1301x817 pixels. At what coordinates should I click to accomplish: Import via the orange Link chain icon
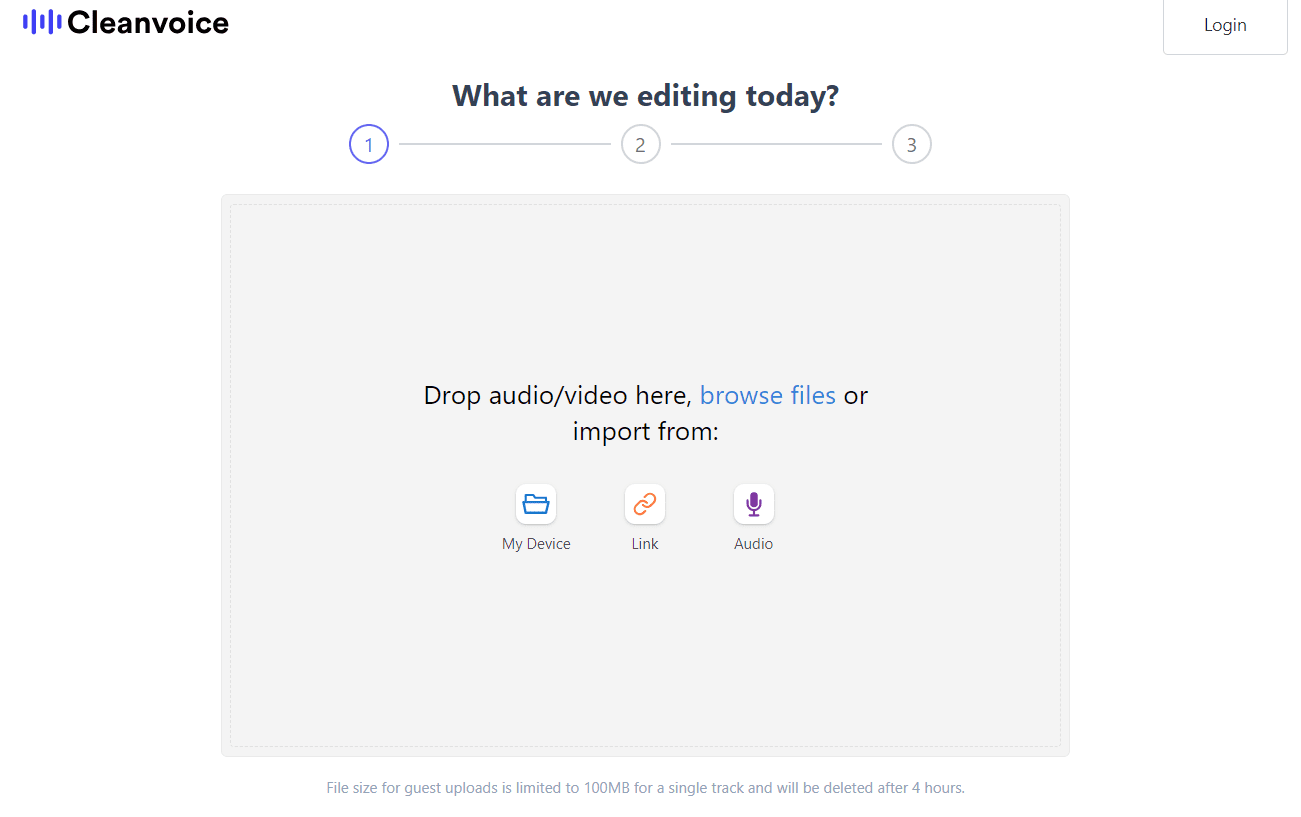coord(645,504)
